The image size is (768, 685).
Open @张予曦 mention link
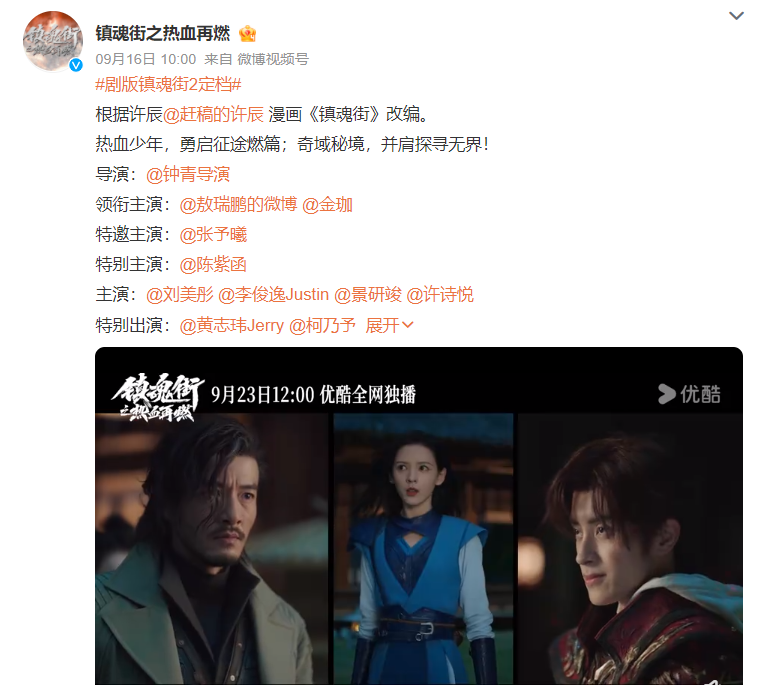(x=213, y=235)
